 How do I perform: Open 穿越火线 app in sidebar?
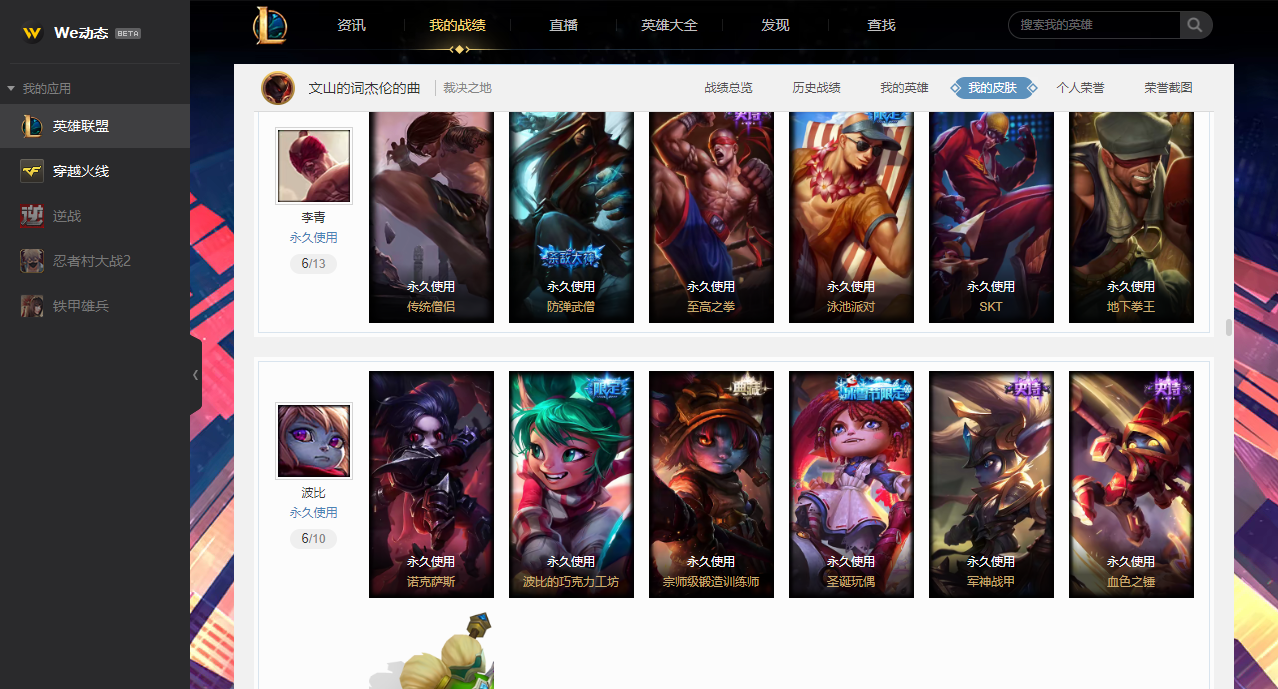click(x=95, y=171)
